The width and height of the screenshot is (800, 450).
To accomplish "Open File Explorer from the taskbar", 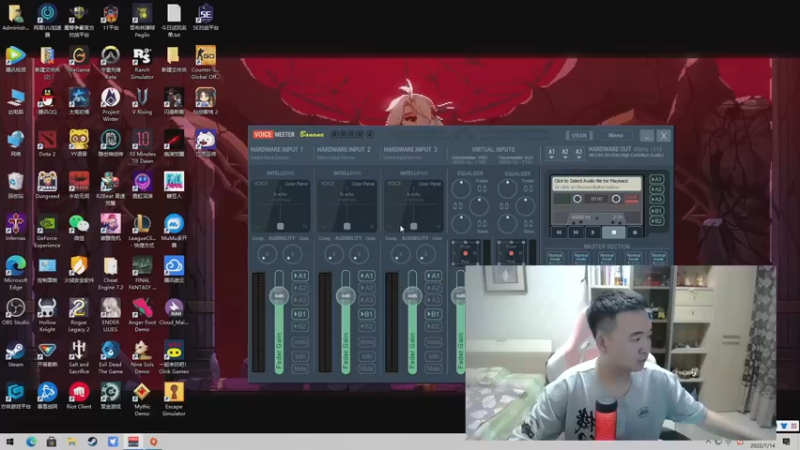I will click(x=71, y=442).
